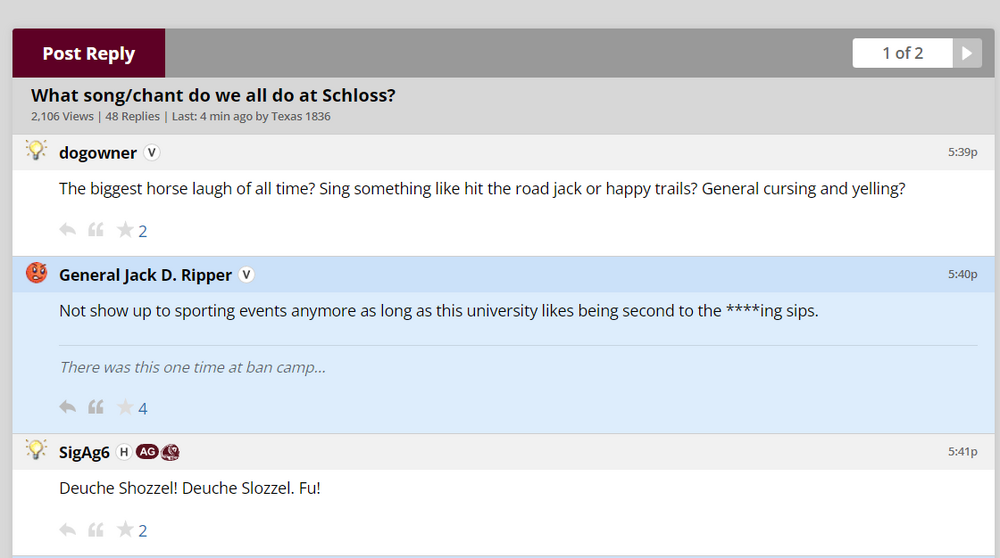Reply to General Jack D. Ripper's post

[x=68, y=407]
